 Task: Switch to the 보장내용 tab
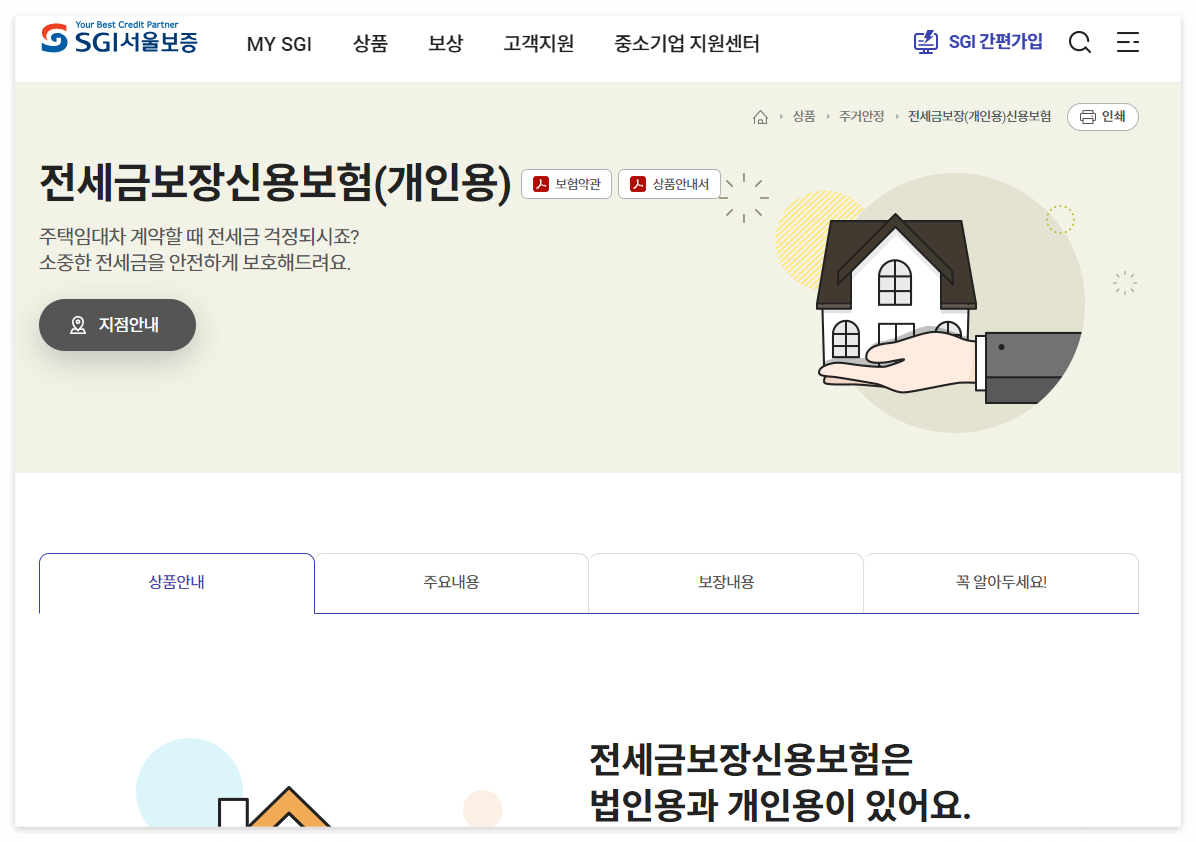pyautogui.click(x=726, y=583)
